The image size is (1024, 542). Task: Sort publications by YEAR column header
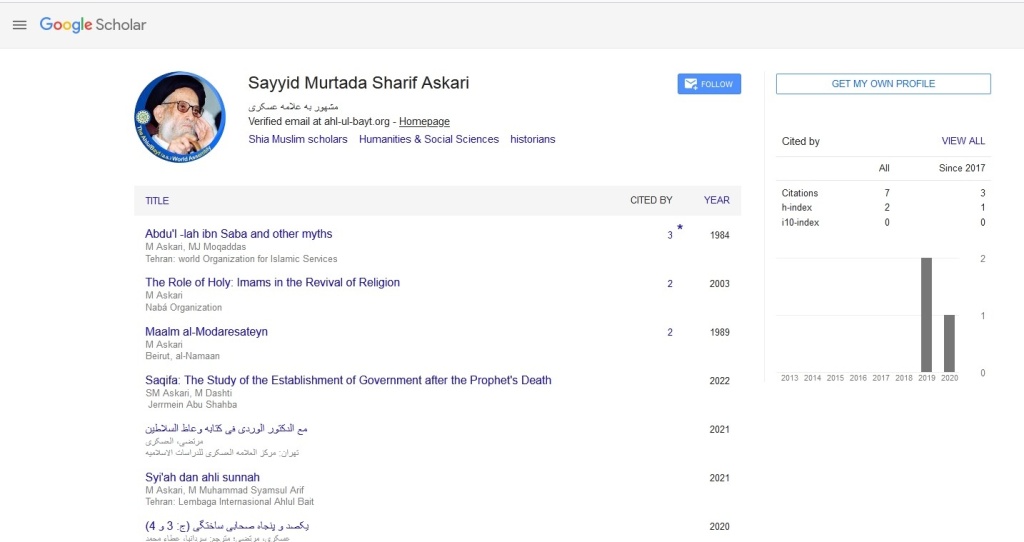coord(716,200)
